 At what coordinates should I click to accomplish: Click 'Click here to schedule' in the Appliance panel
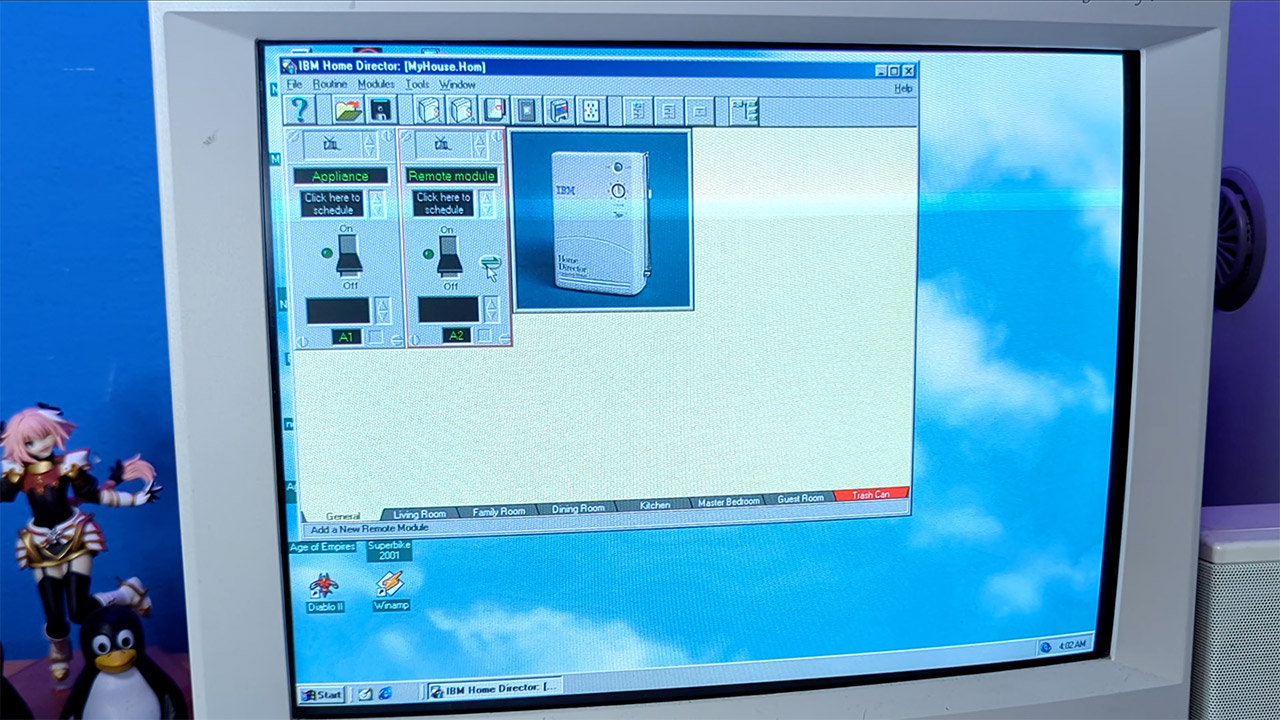tap(333, 204)
